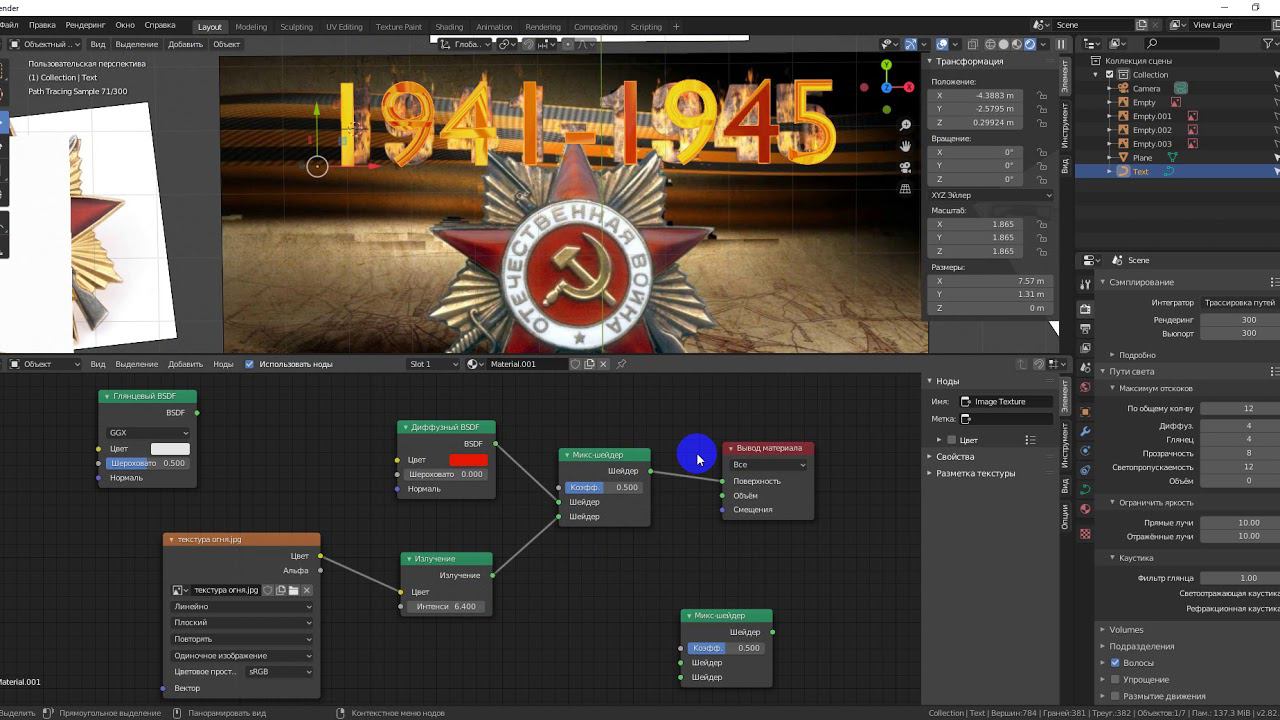
Task: Switch to material preview shading
Action: pyautogui.click(x=1016, y=44)
